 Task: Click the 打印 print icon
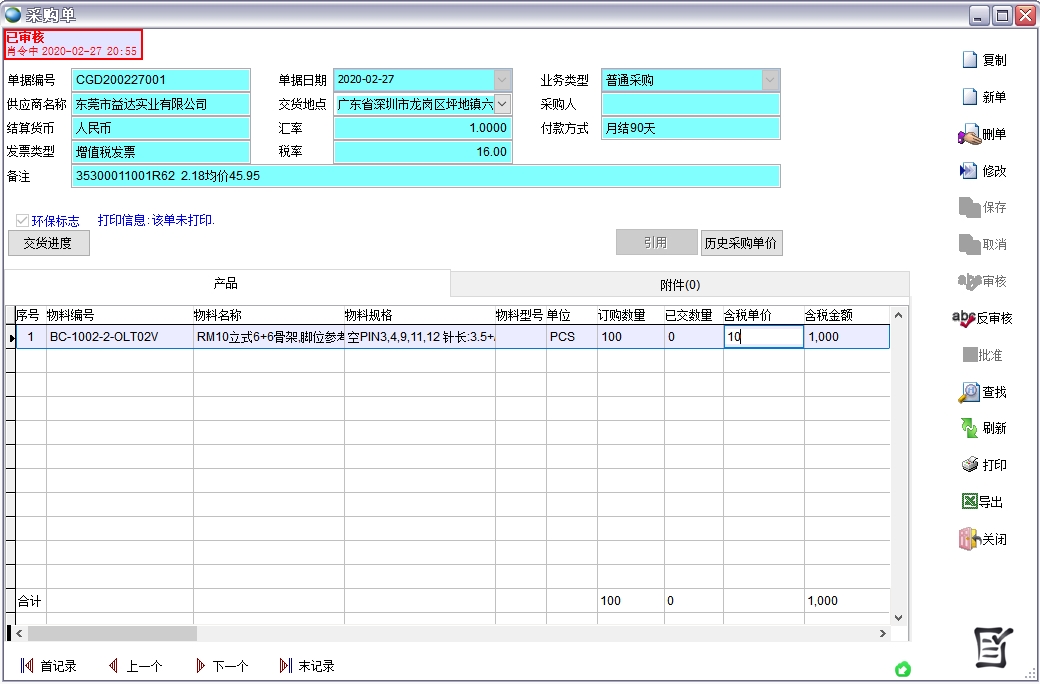[985, 464]
